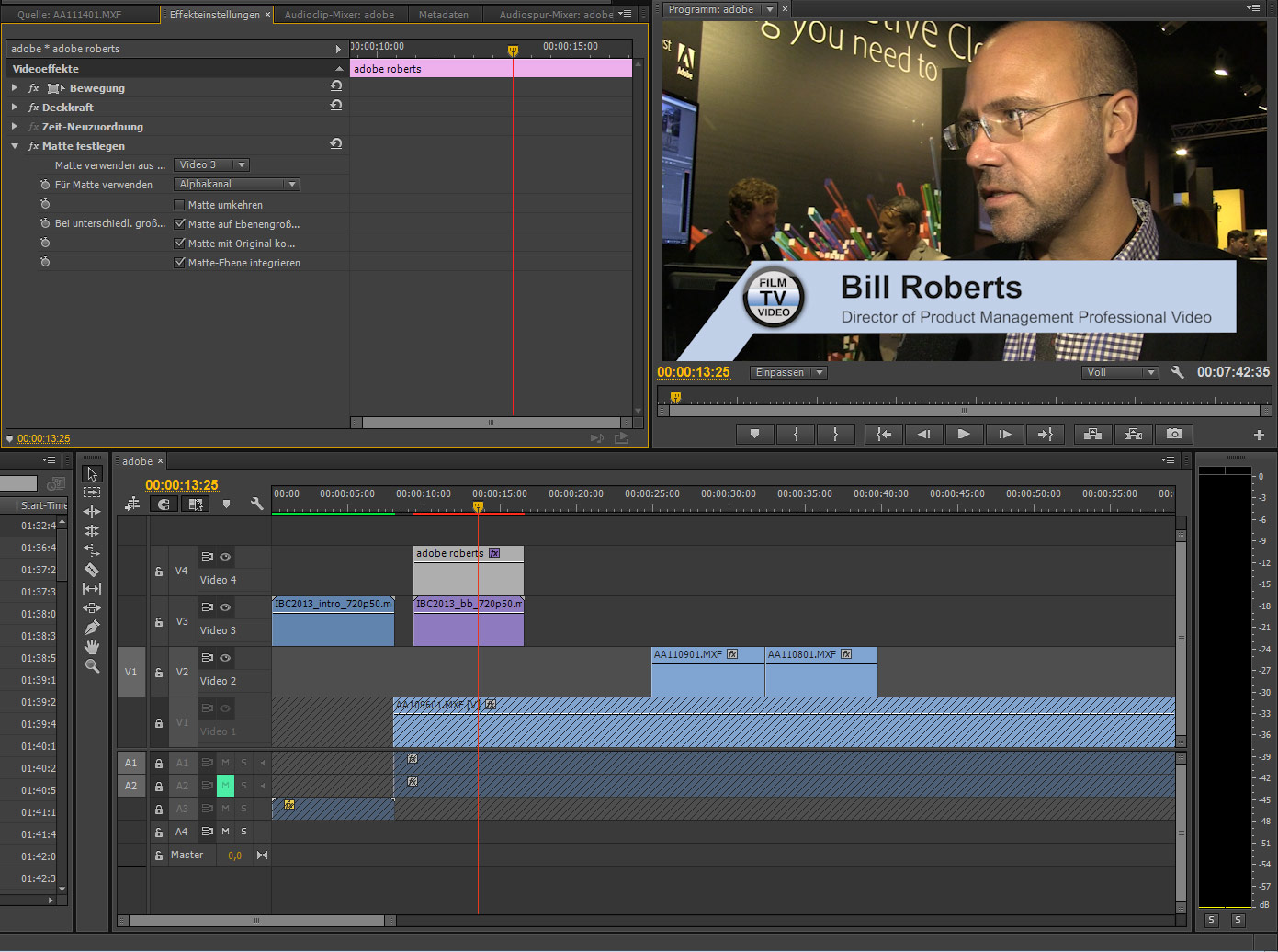The height and width of the screenshot is (952, 1278).
Task: Toggle Matte umkehren checkbox
Action: 179,205
